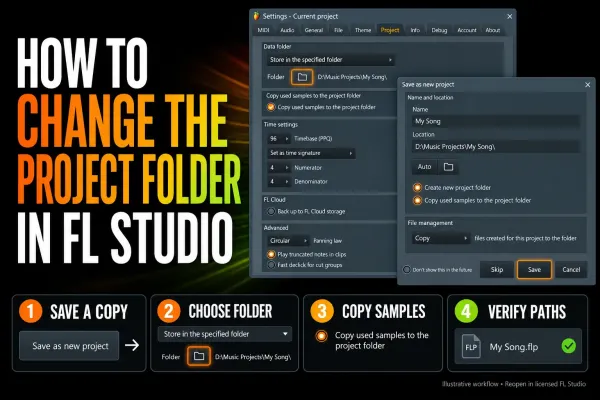
Task: Click the Name field containing My Song
Action: coord(496,121)
